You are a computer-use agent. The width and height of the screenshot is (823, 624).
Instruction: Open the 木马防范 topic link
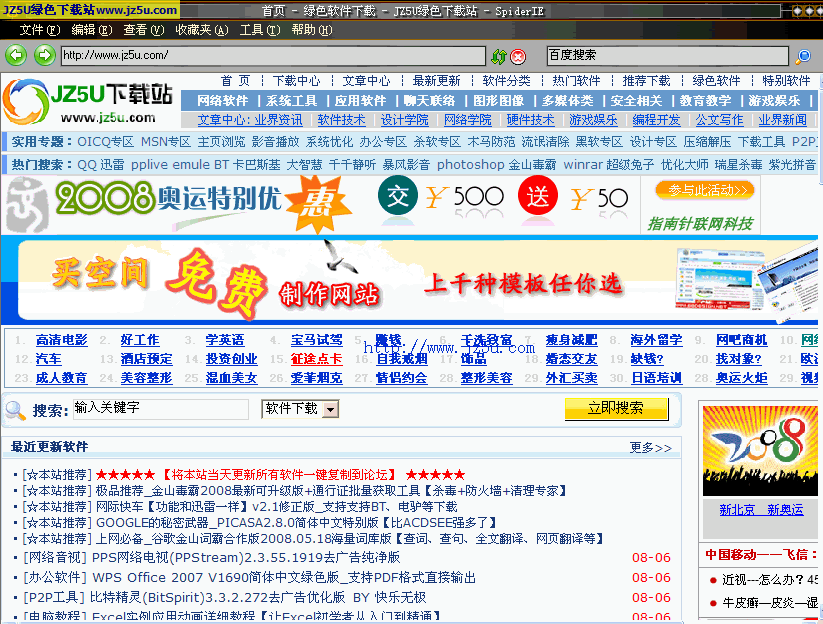(491, 142)
